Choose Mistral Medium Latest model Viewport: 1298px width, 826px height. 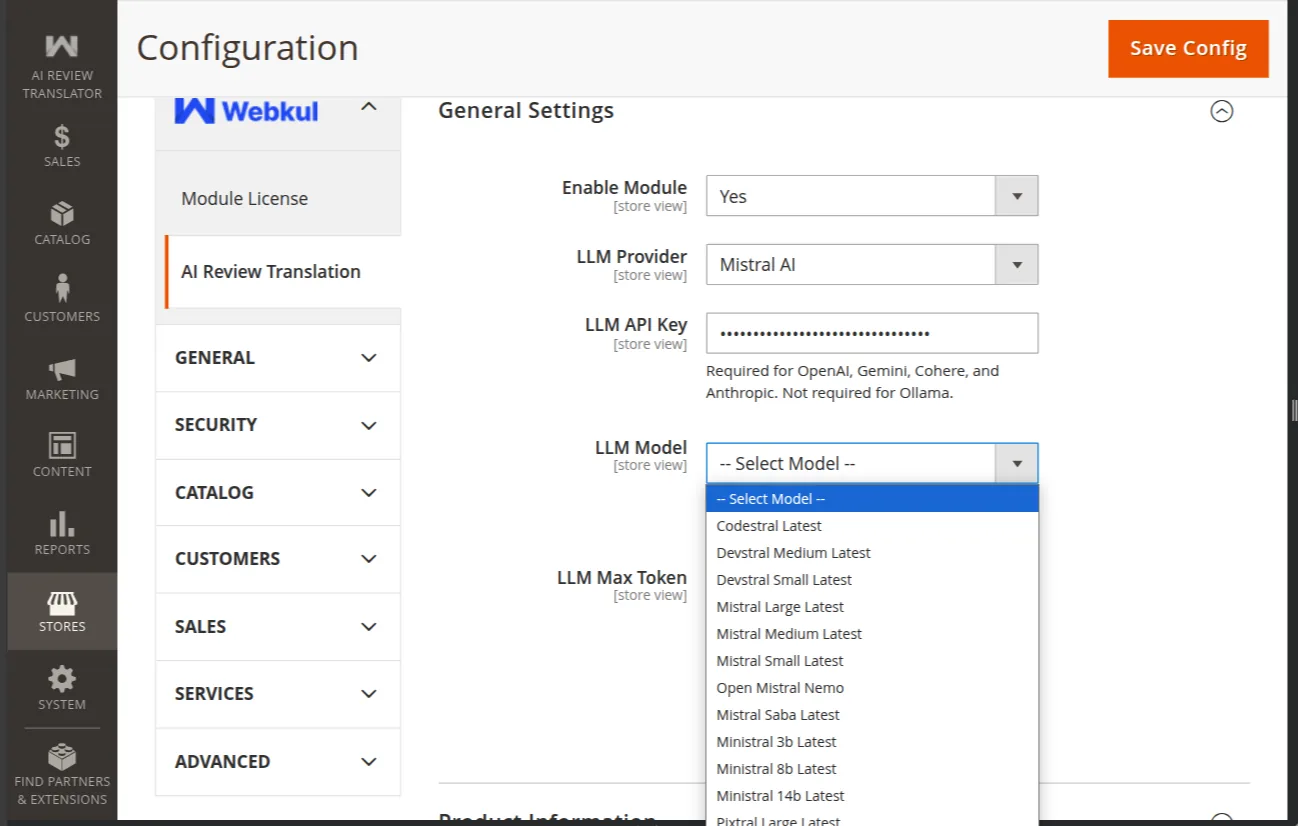tap(872, 633)
